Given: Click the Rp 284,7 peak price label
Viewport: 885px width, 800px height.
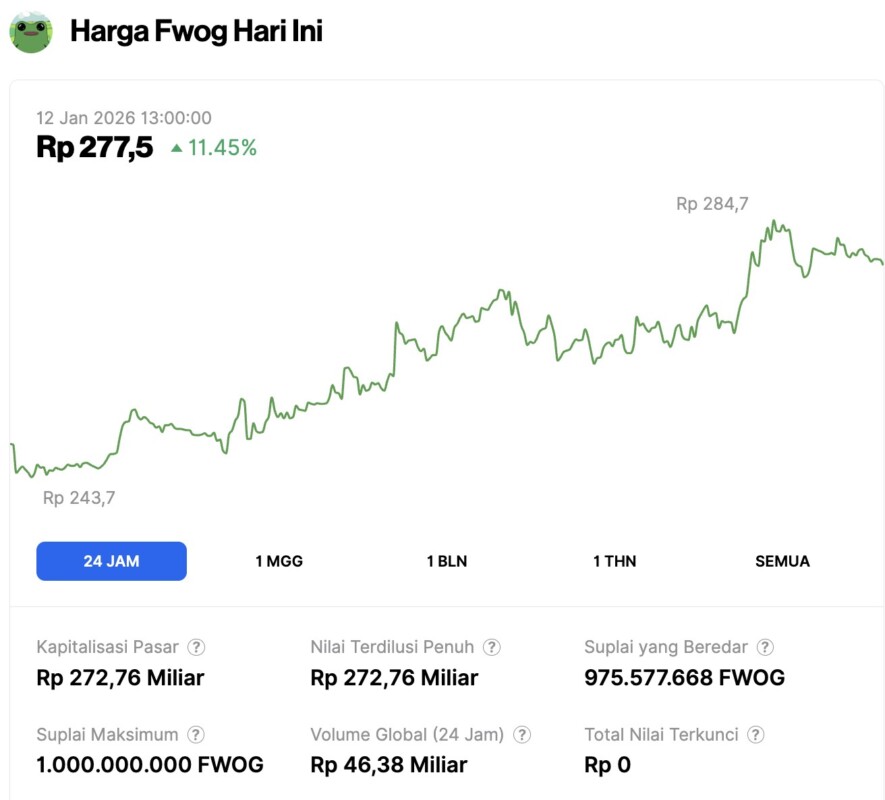Looking at the screenshot, I should point(712,204).
